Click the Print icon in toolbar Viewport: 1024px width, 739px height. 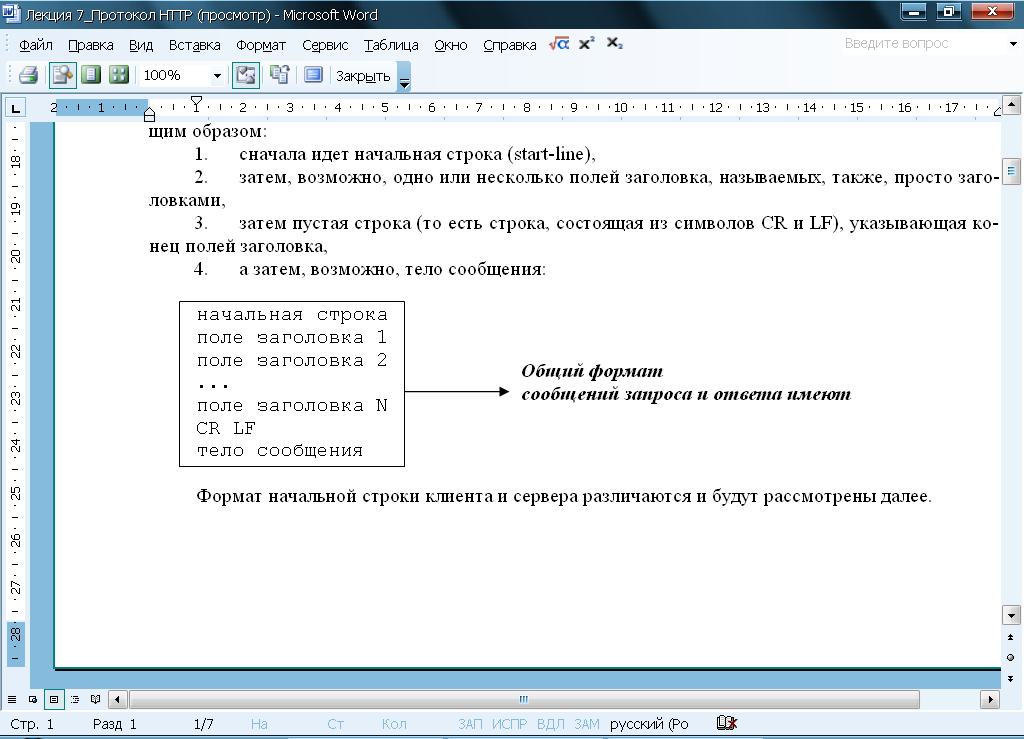(28, 75)
